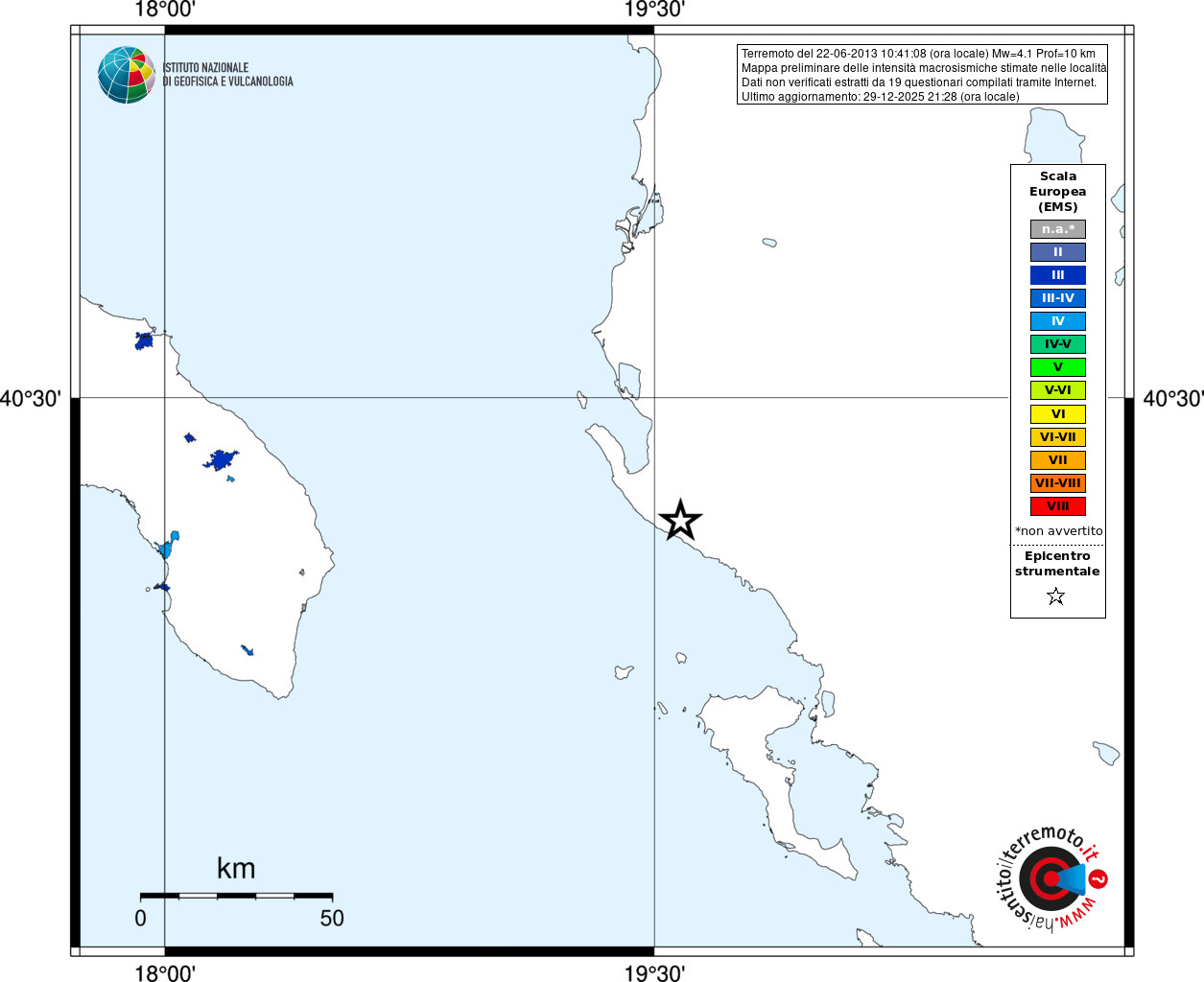Click the left 40°30' latitude label

point(31,398)
